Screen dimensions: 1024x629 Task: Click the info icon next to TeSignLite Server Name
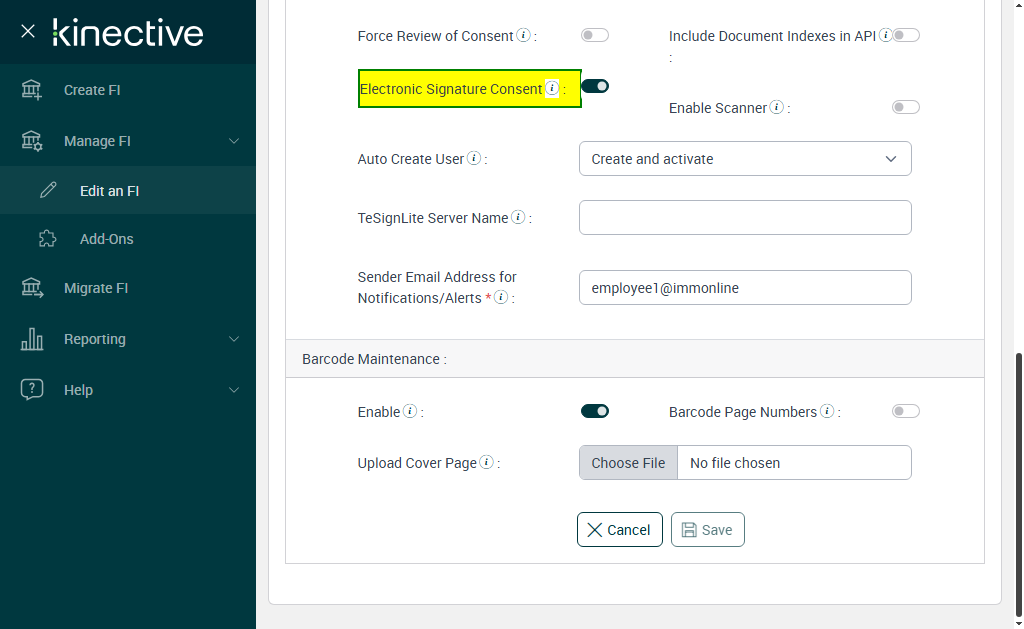[x=518, y=217]
